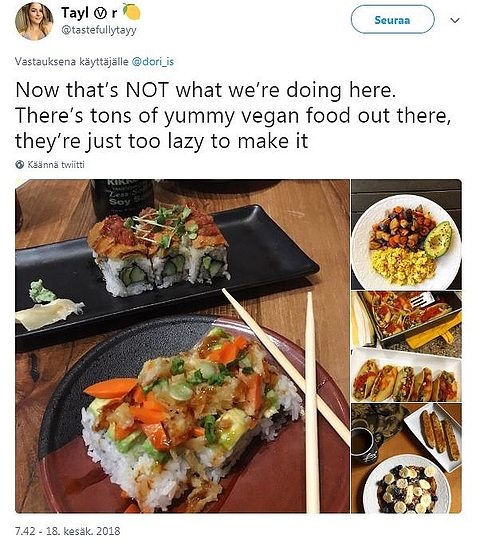480x543 pixels.
Task: Click the @tastefullytayy handle
Action: pyautogui.click(x=99, y=30)
